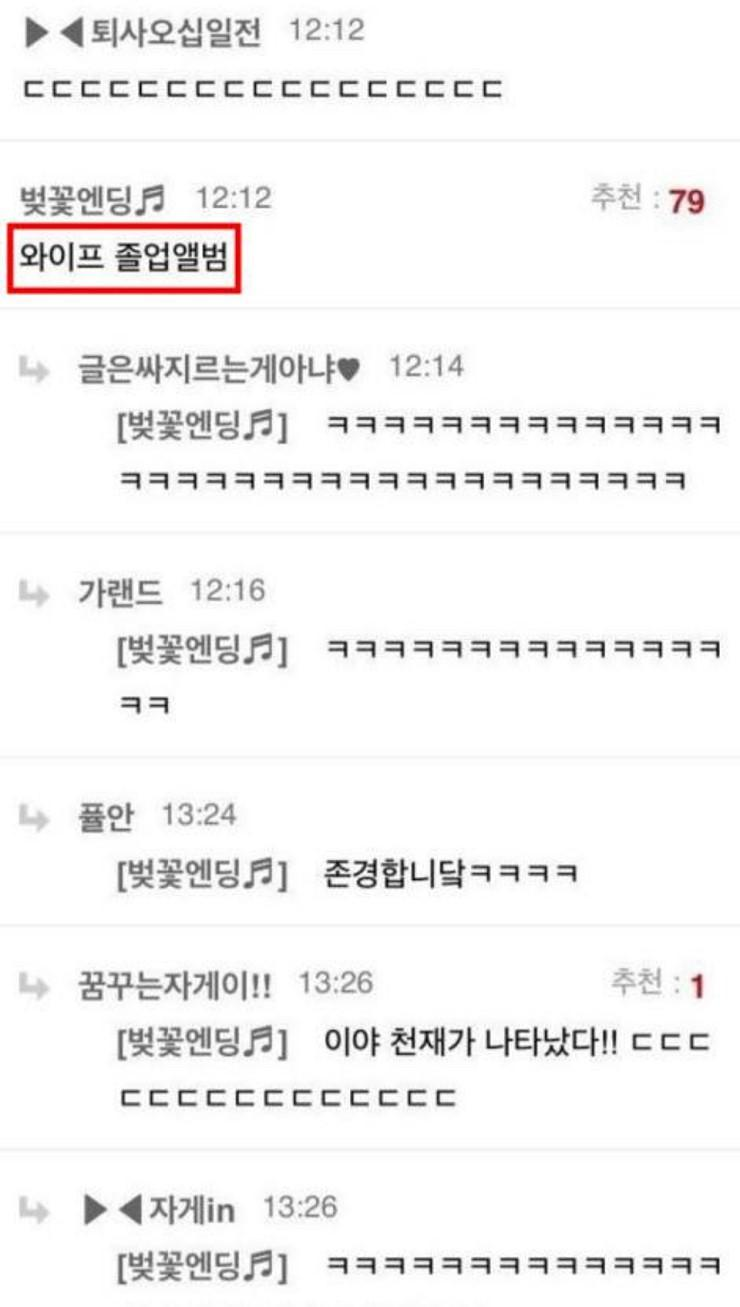The height and width of the screenshot is (1307, 740).
Task: Click the reply arrow icon beside 자게in
Action: coord(34,1210)
